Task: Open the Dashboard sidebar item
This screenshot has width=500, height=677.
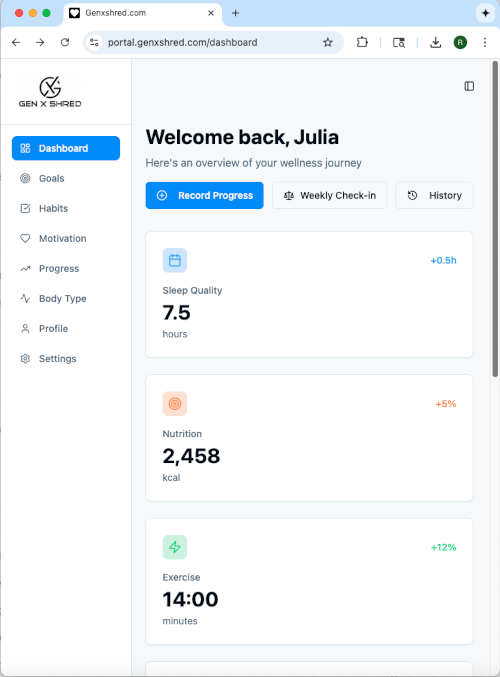Action: [x=66, y=148]
